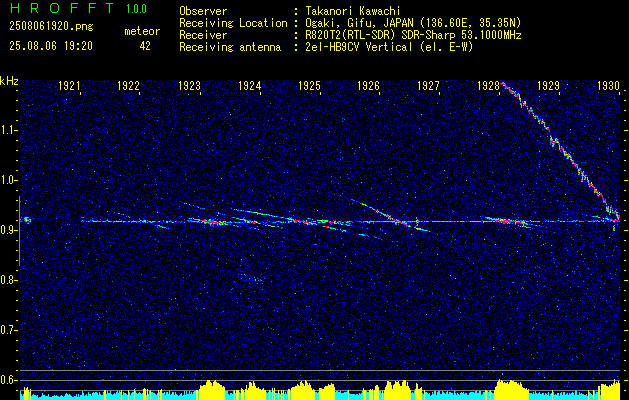Viewport: 629px width, 400px height.
Task: Click the 0.6 kHz axis label
Action: 7,380
